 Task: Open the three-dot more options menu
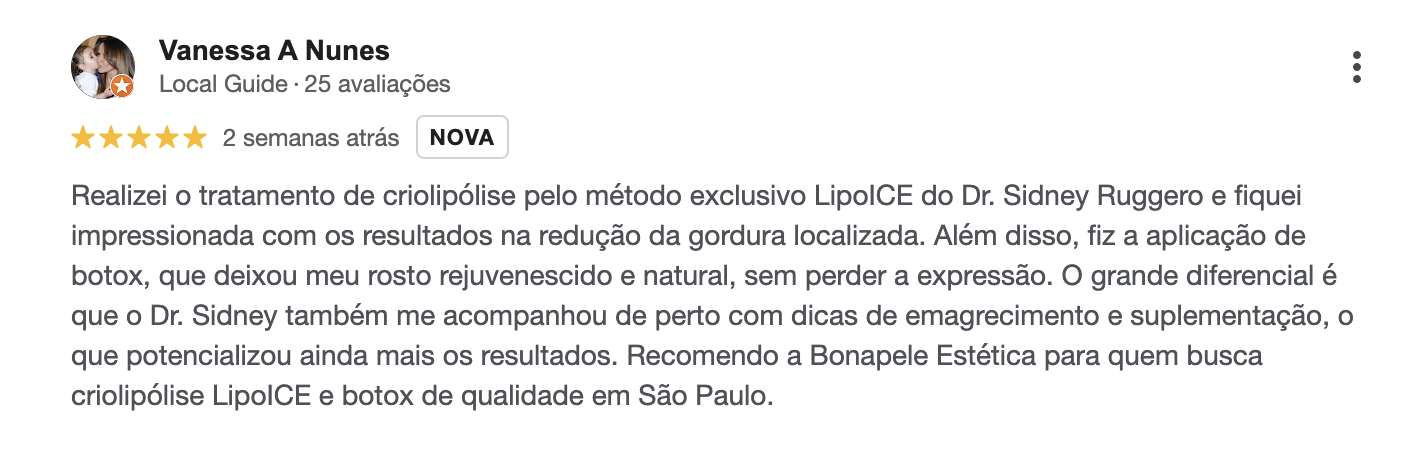(1356, 67)
